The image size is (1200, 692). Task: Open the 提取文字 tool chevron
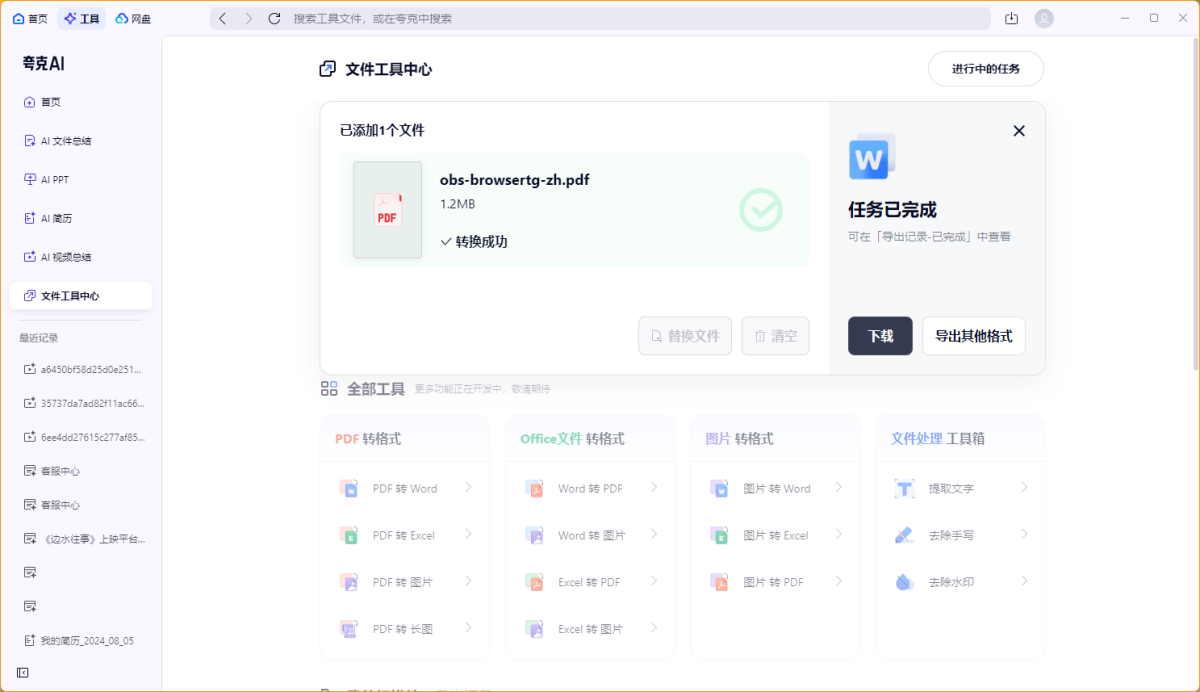pos(1024,488)
